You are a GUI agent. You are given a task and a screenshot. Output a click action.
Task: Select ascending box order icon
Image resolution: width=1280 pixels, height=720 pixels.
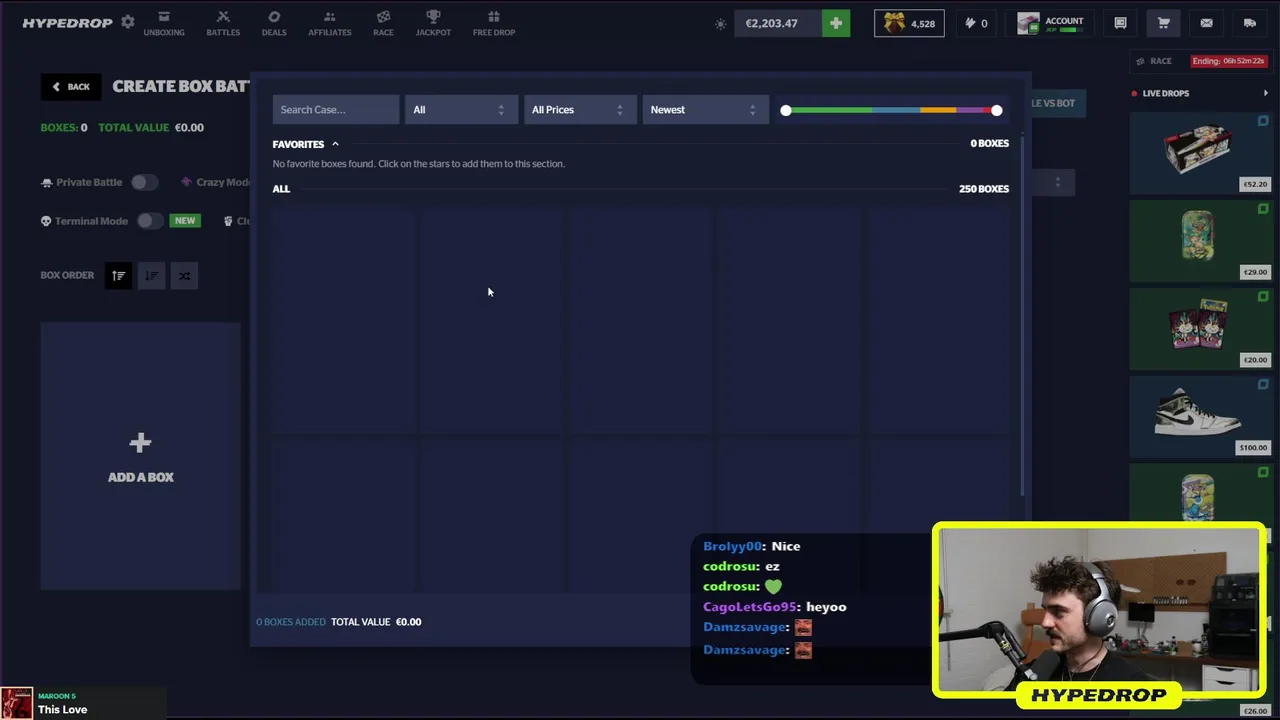118,276
